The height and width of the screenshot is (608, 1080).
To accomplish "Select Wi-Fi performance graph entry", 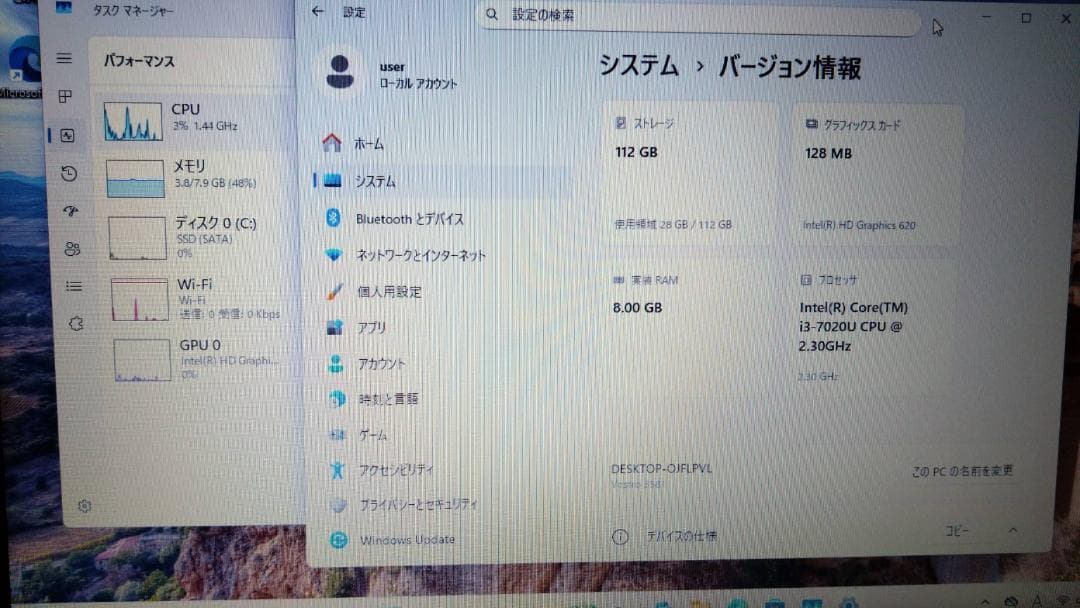I will click(200, 300).
